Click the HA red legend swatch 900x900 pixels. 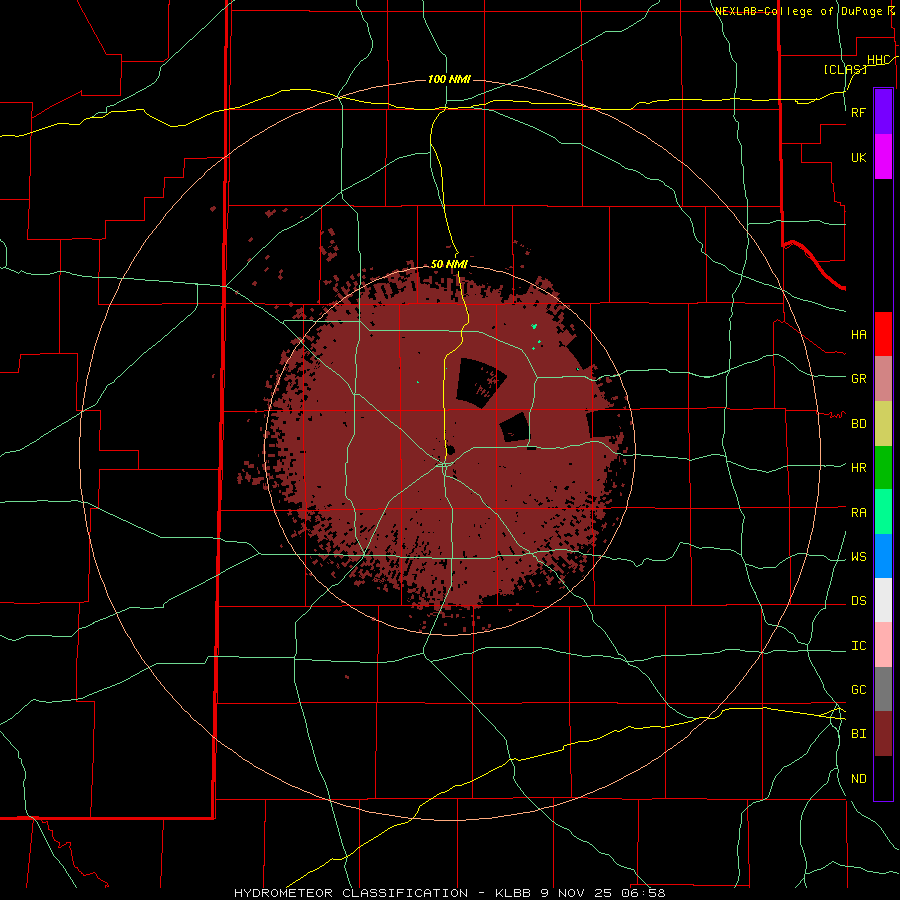coord(883,334)
